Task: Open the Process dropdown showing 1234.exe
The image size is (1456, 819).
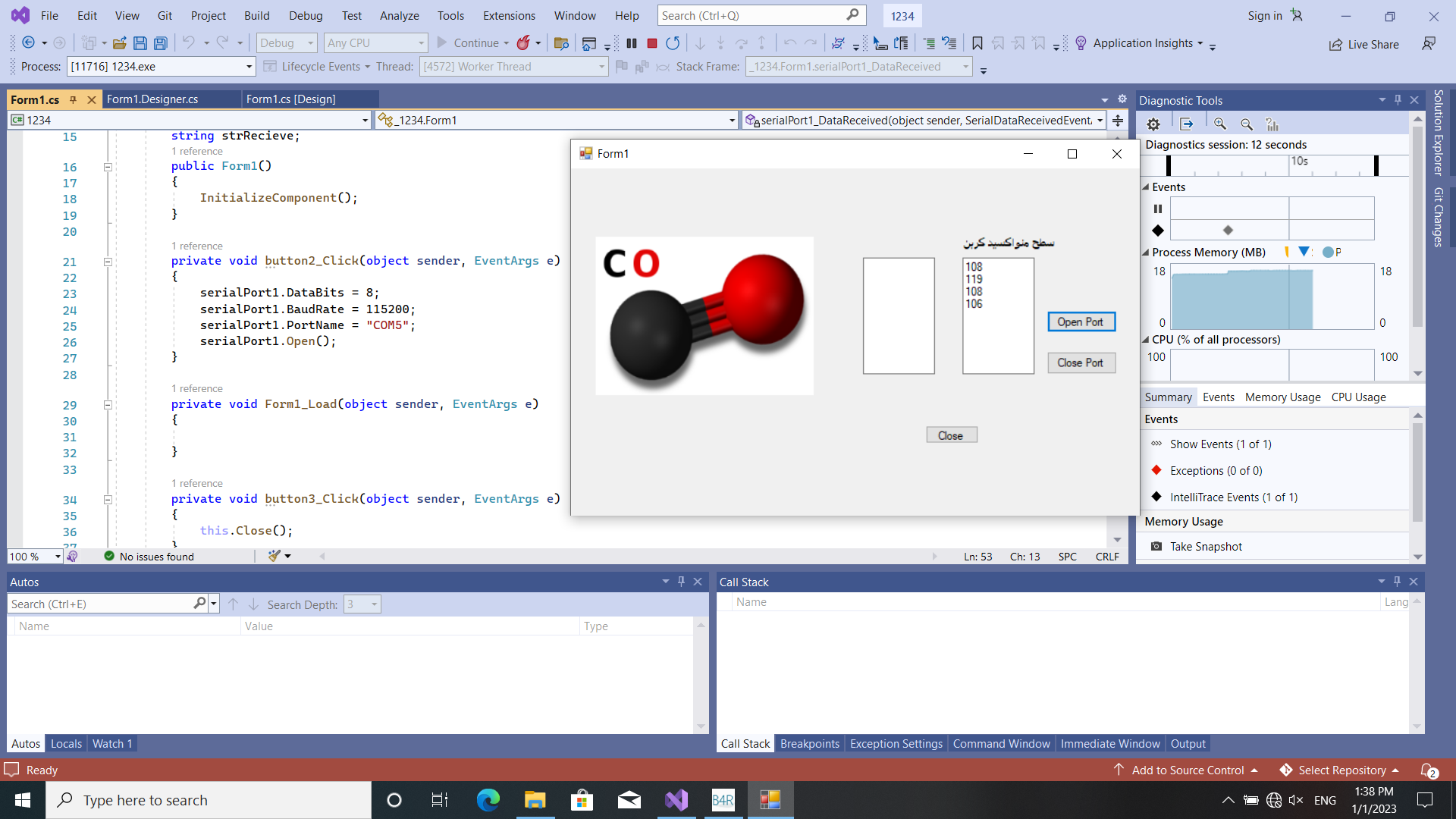Action: point(247,66)
